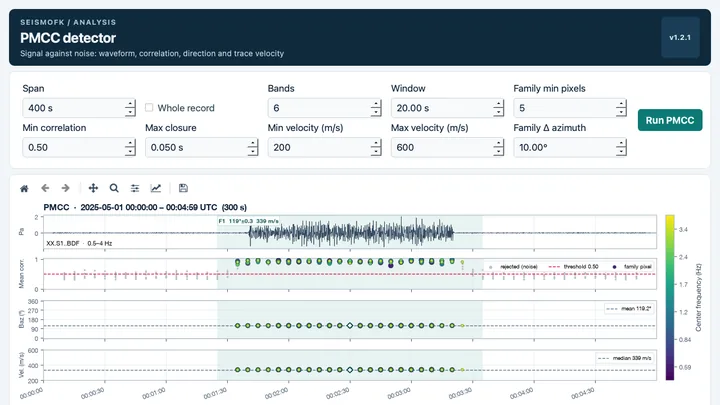Image resolution: width=720 pixels, height=405 pixels.
Task: Click the diamond marker in the Baz plot
Action: [350, 326]
